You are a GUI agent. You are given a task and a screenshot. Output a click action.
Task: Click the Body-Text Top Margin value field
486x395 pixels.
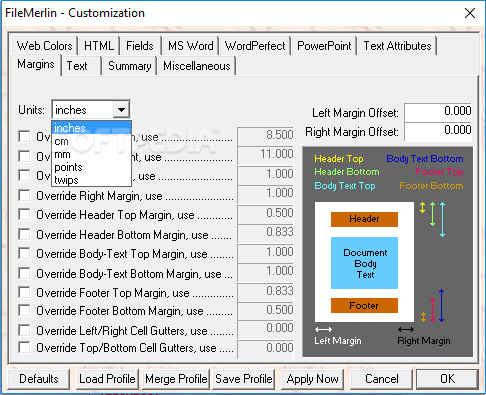coord(266,252)
